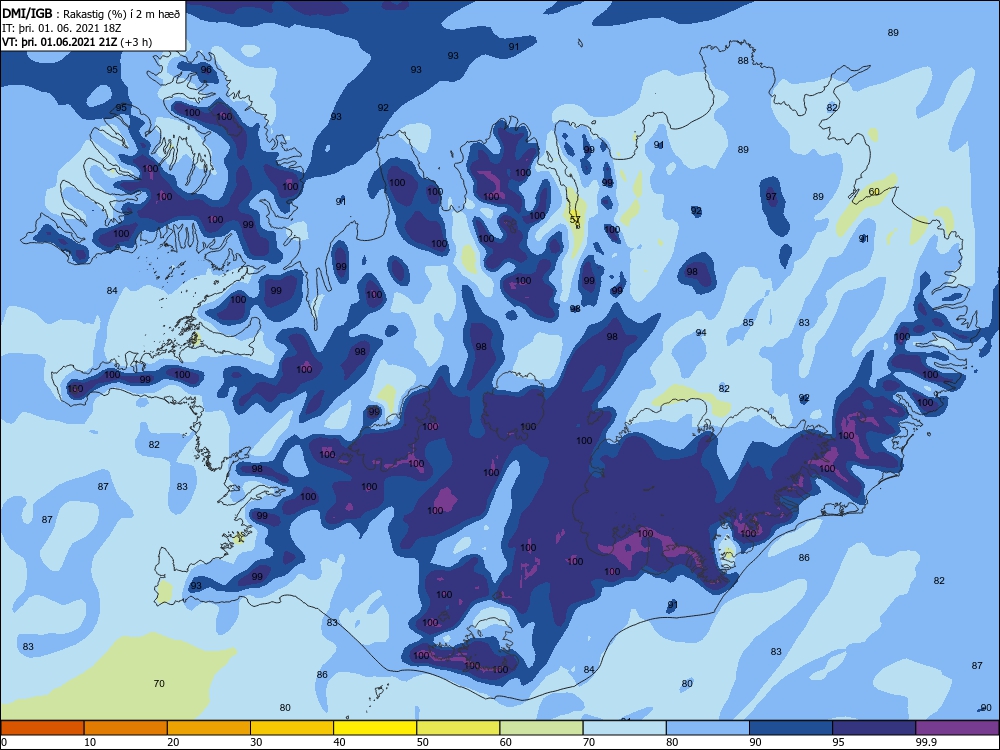Screen dimensions: 1000x750
Task: Click the legend tick label '10'
Action: tap(90, 742)
